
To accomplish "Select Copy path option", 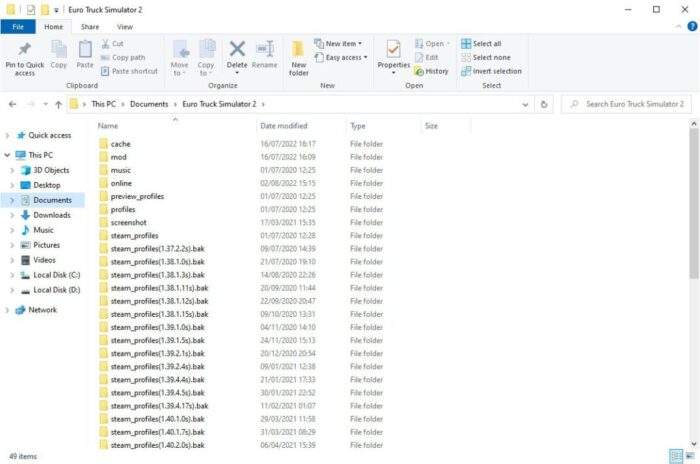I will click(123, 57).
